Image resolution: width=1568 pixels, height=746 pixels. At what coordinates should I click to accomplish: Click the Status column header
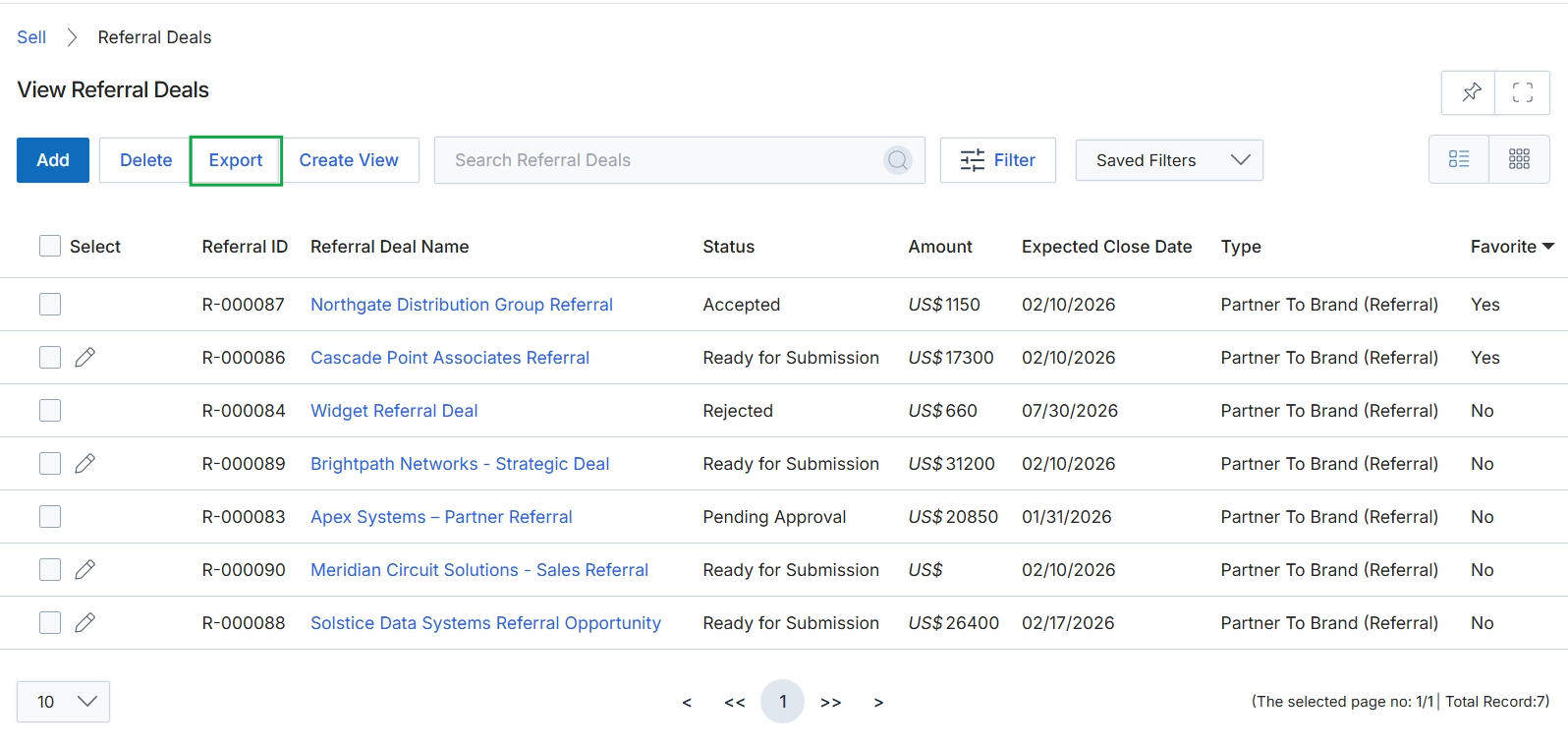tap(728, 247)
